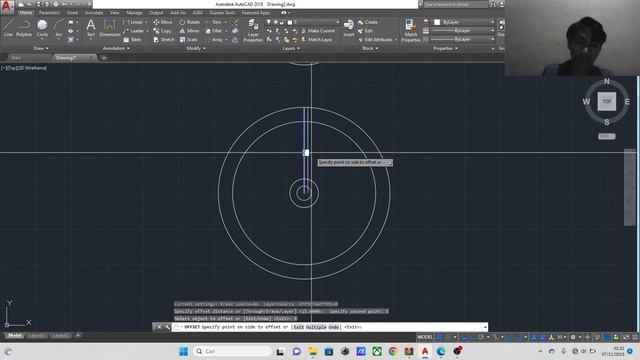Click Match Properties icon
Viewport: 640px width, 360px height.
tap(411, 31)
